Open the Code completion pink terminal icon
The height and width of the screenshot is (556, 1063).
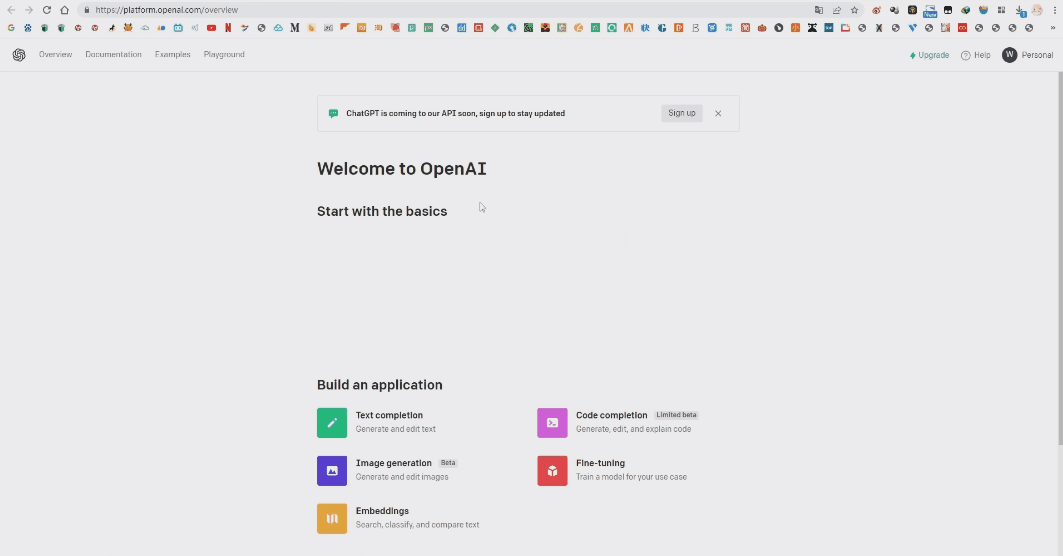pyautogui.click(x=552, y=422)
